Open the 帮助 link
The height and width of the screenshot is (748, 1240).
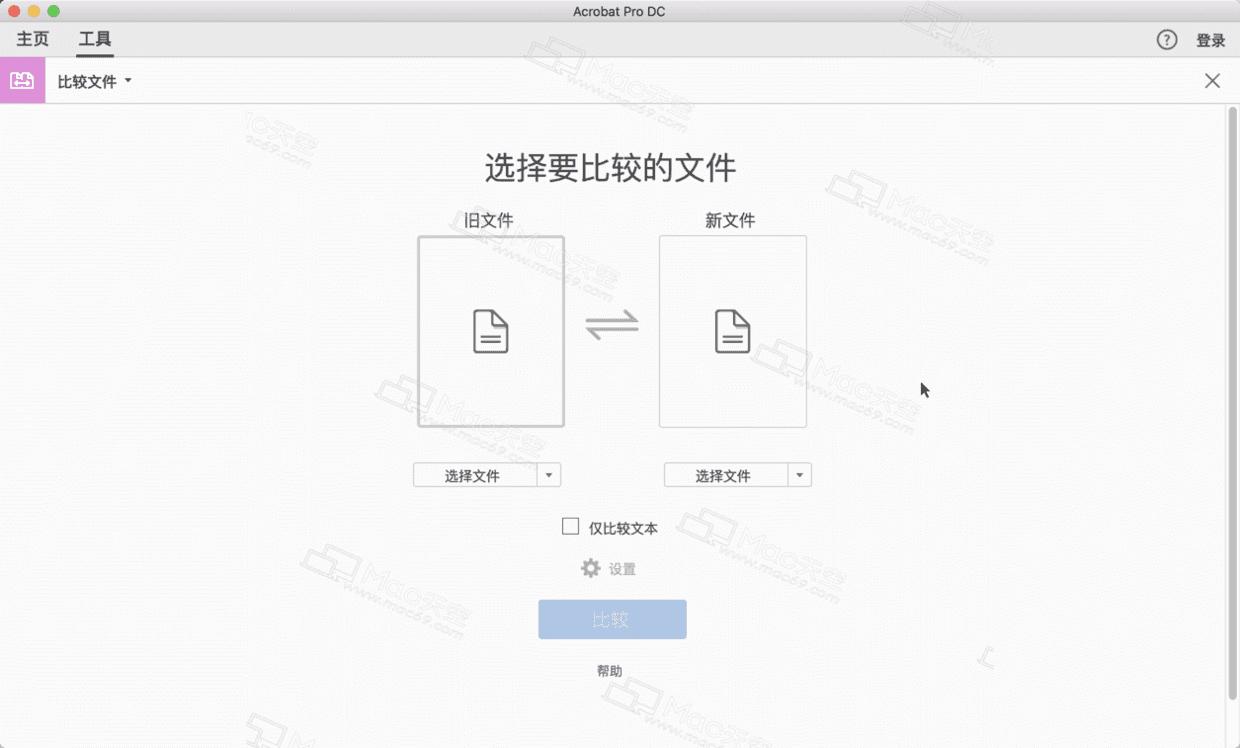pyautogui.click(x=611, y=671)
